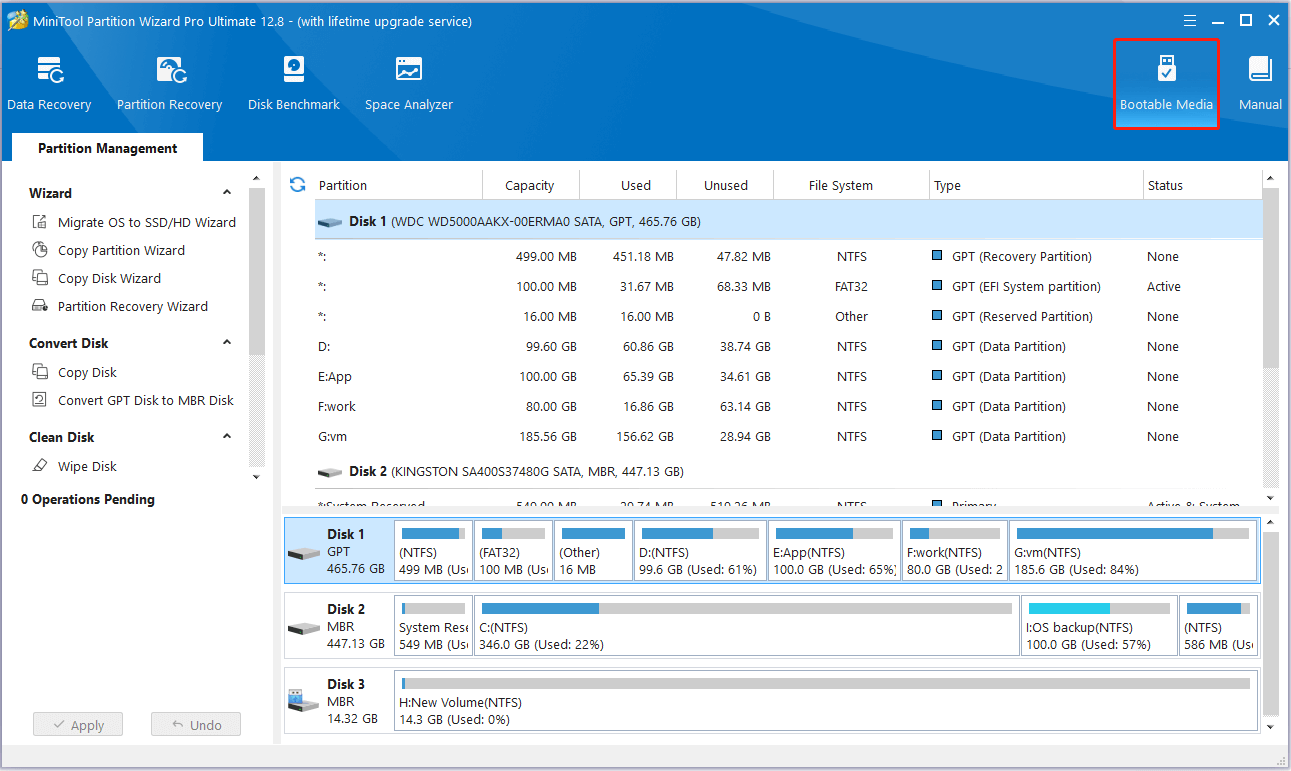Open the hamburger menu
The image size is (1291, 771).
click(x=1189, y=20)
